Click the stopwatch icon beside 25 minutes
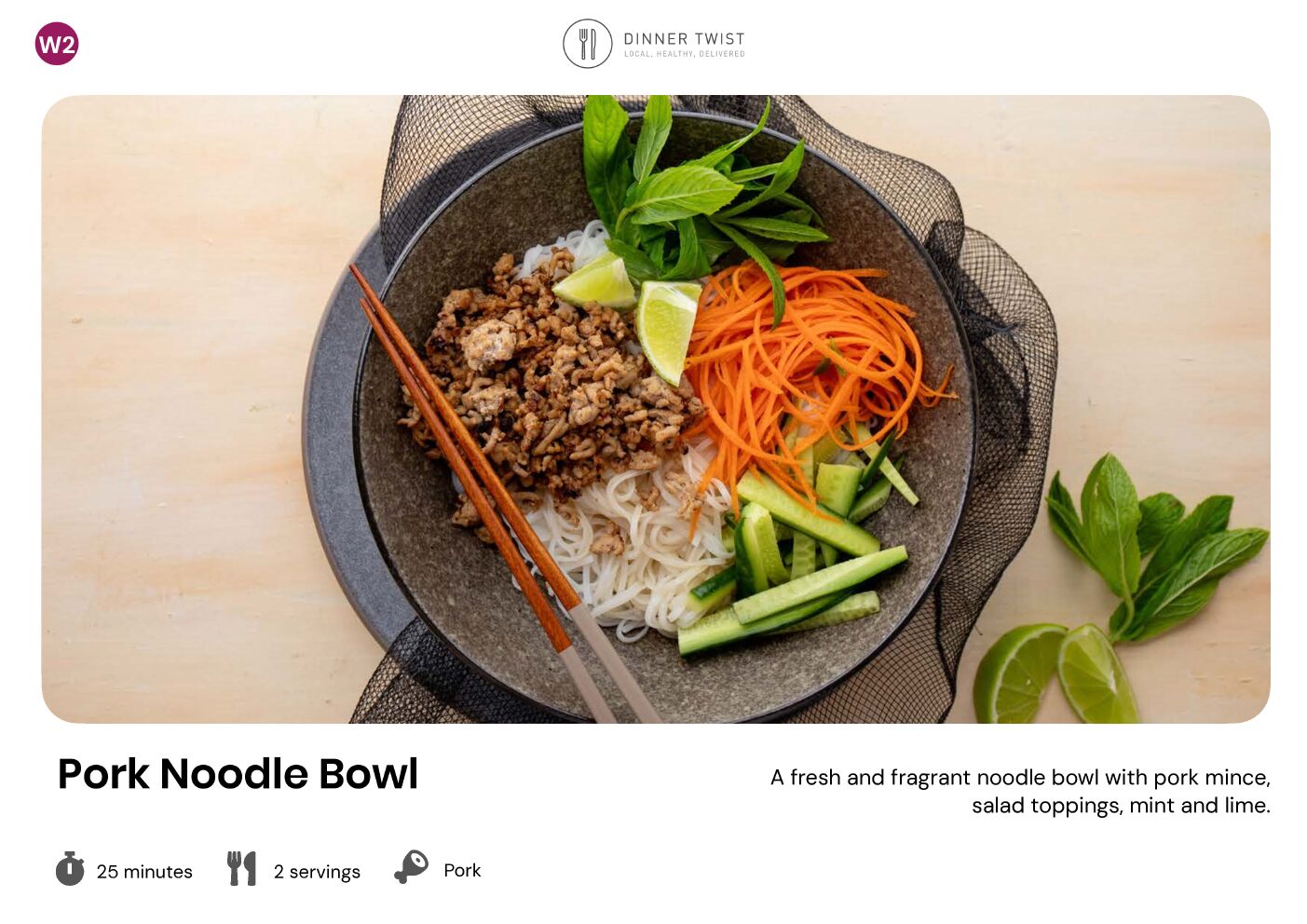This screenshot has width=1307, height=924. pos(70,868)
